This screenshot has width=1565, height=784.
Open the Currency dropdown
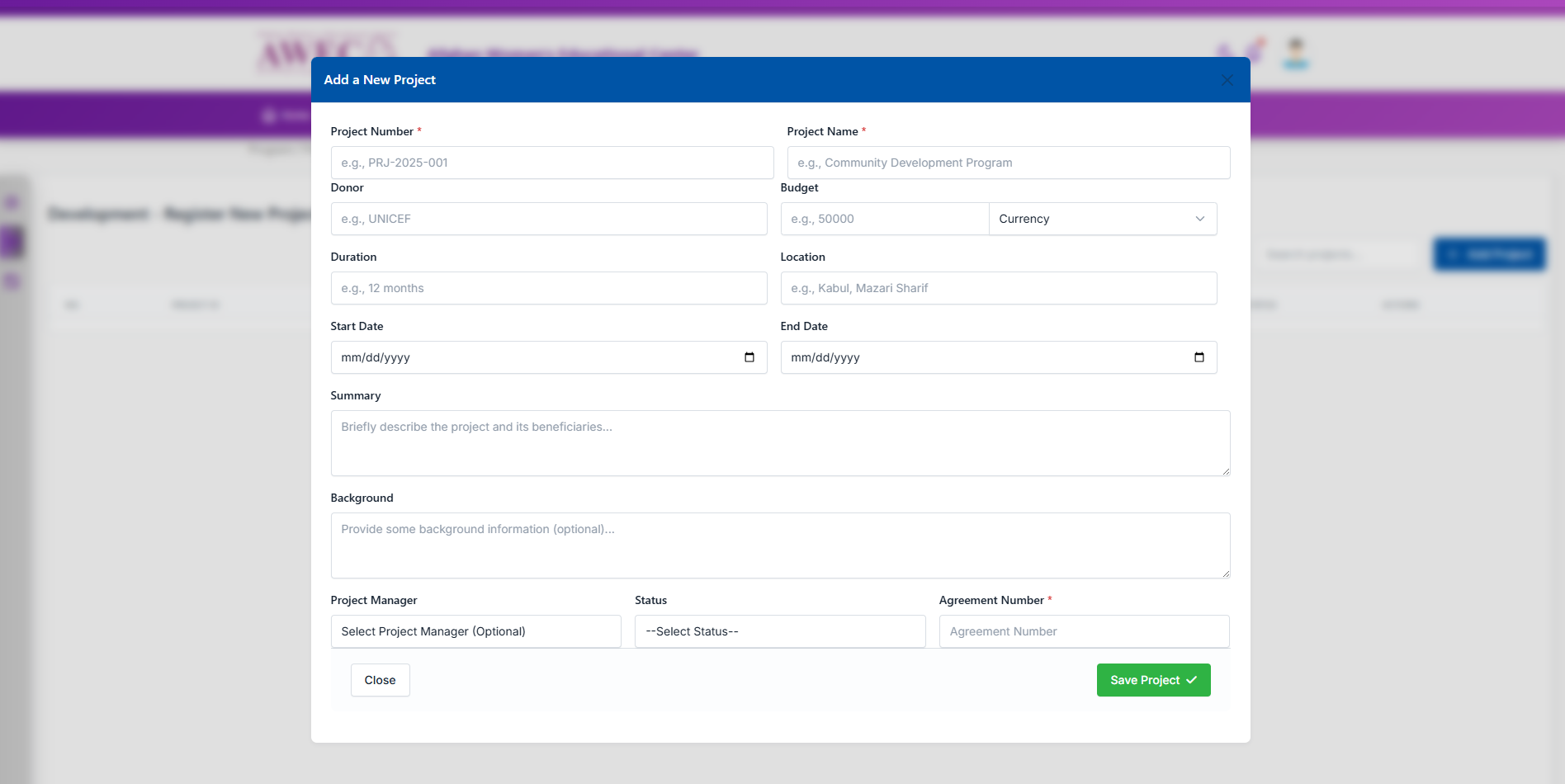point(1103,219)
